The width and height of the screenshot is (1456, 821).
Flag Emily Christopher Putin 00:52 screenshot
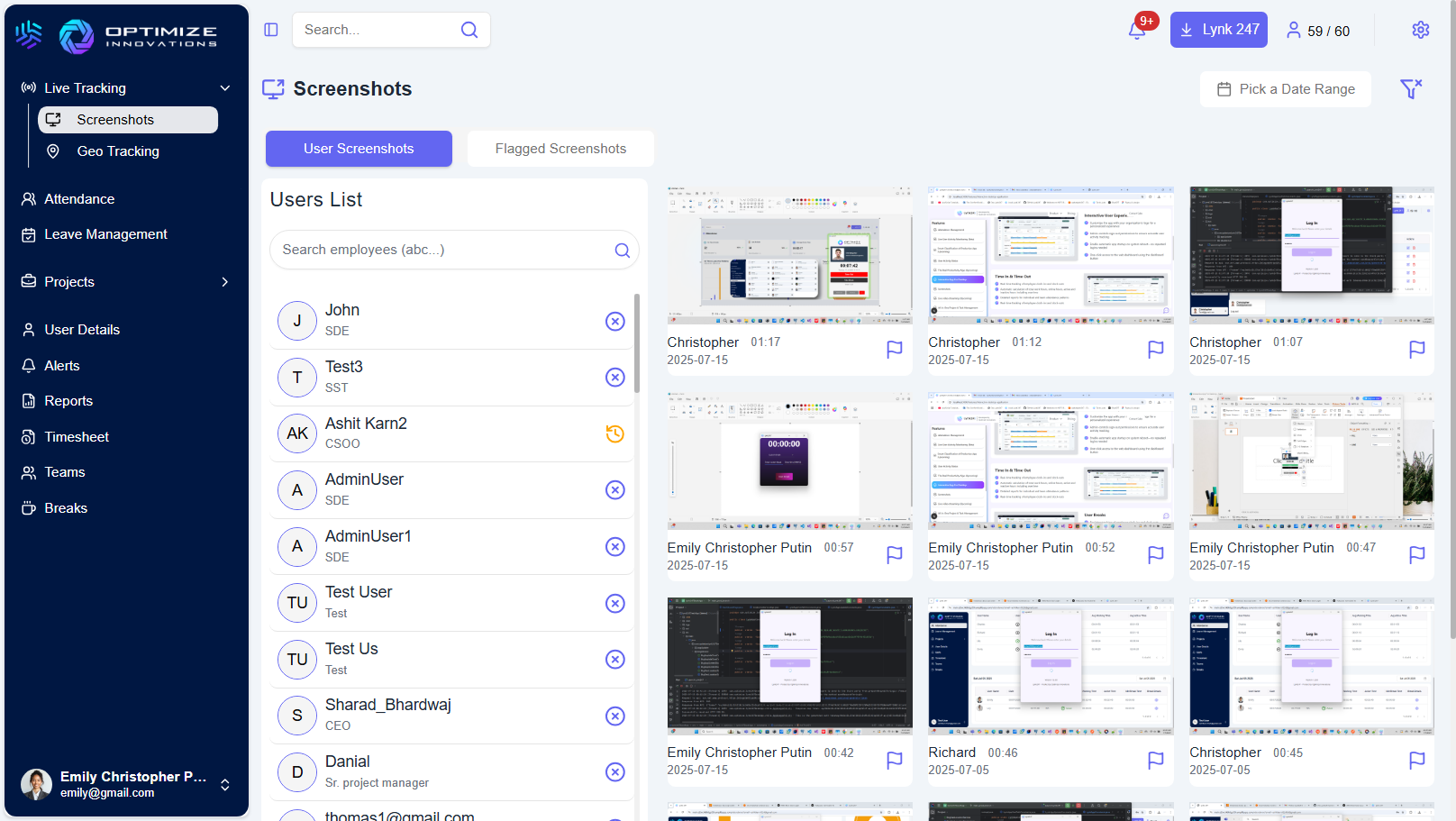1155,555
